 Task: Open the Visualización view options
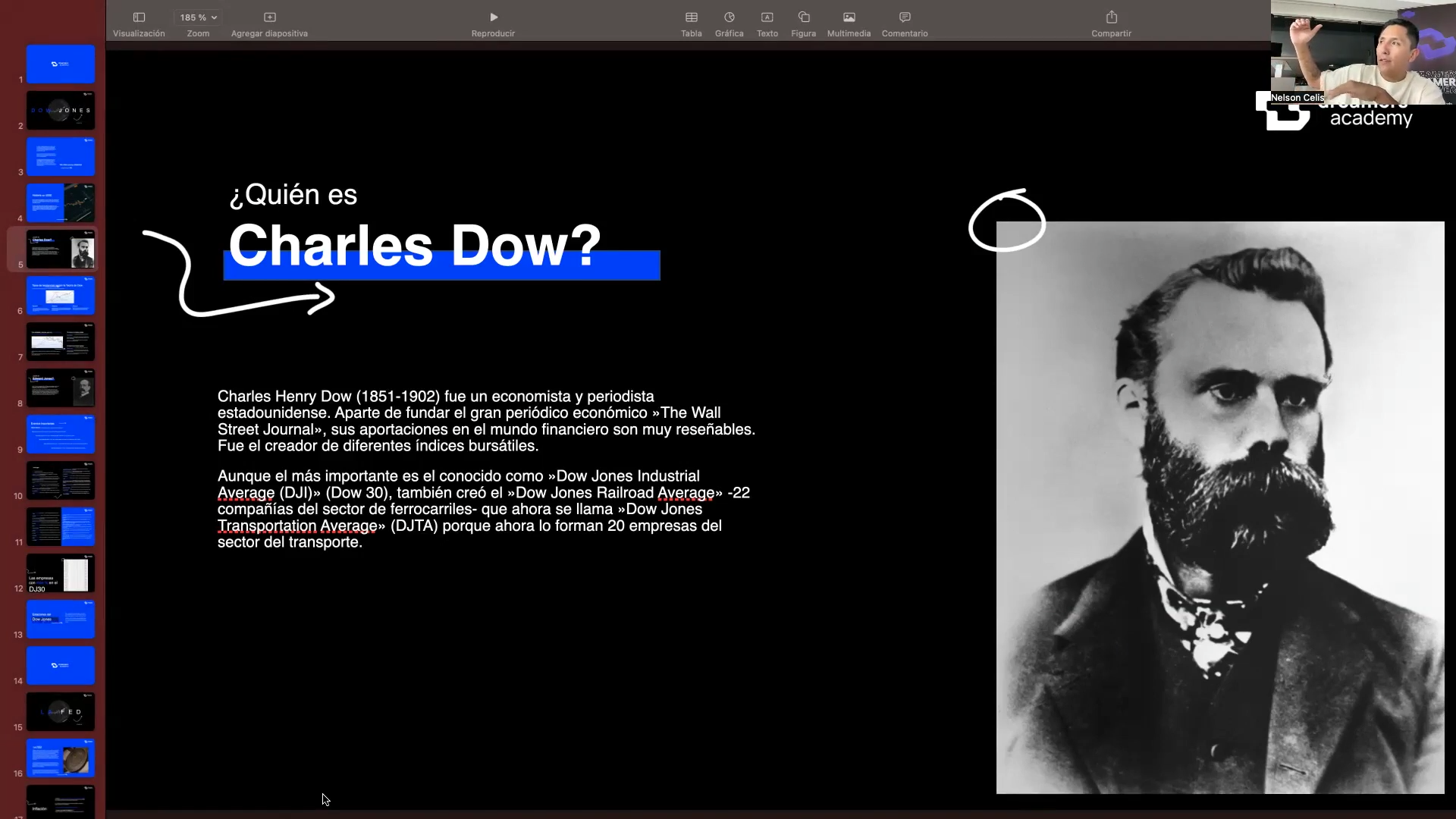click(x=139, y=17)
